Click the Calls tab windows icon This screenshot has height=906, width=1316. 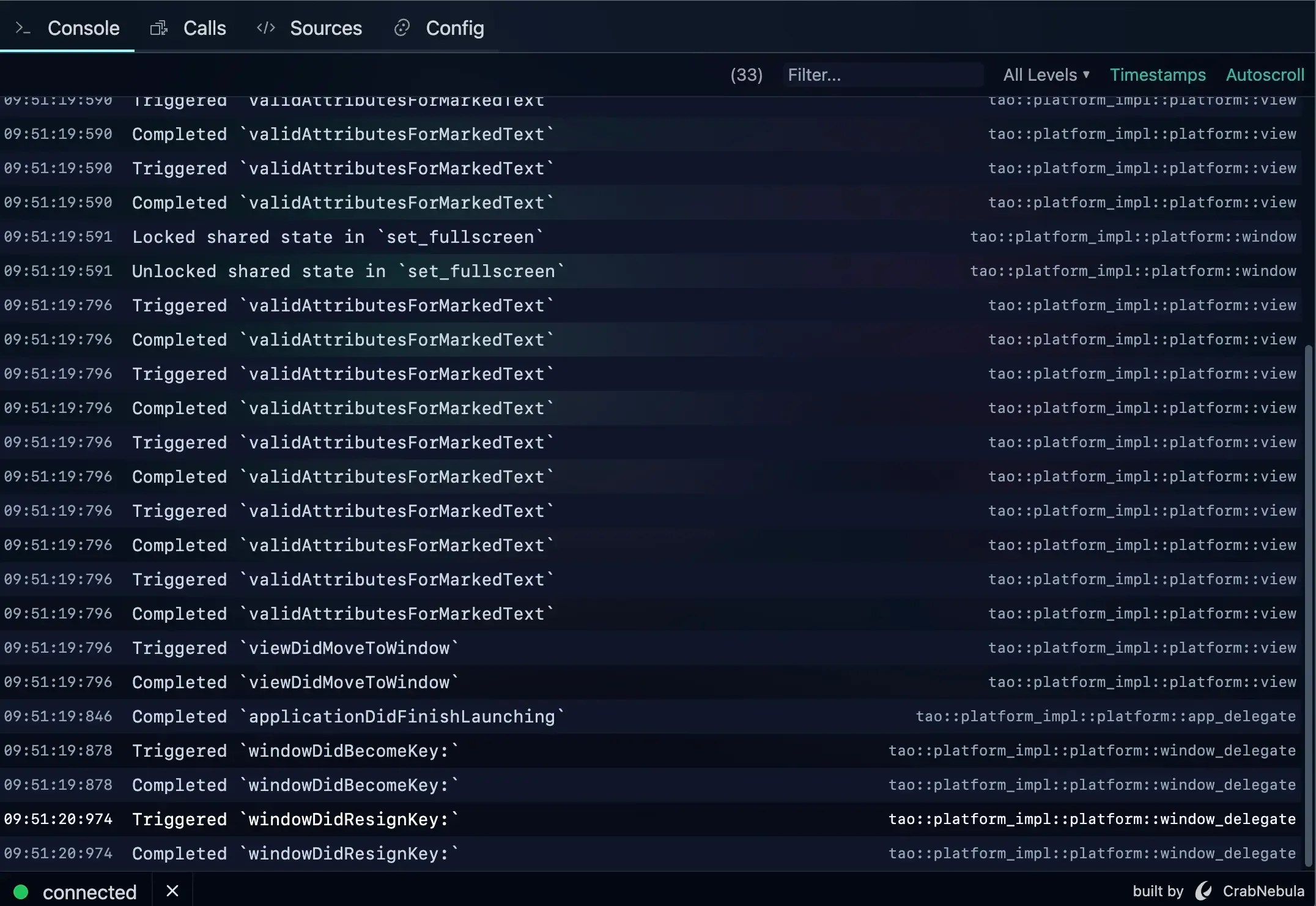pos(158,28)
